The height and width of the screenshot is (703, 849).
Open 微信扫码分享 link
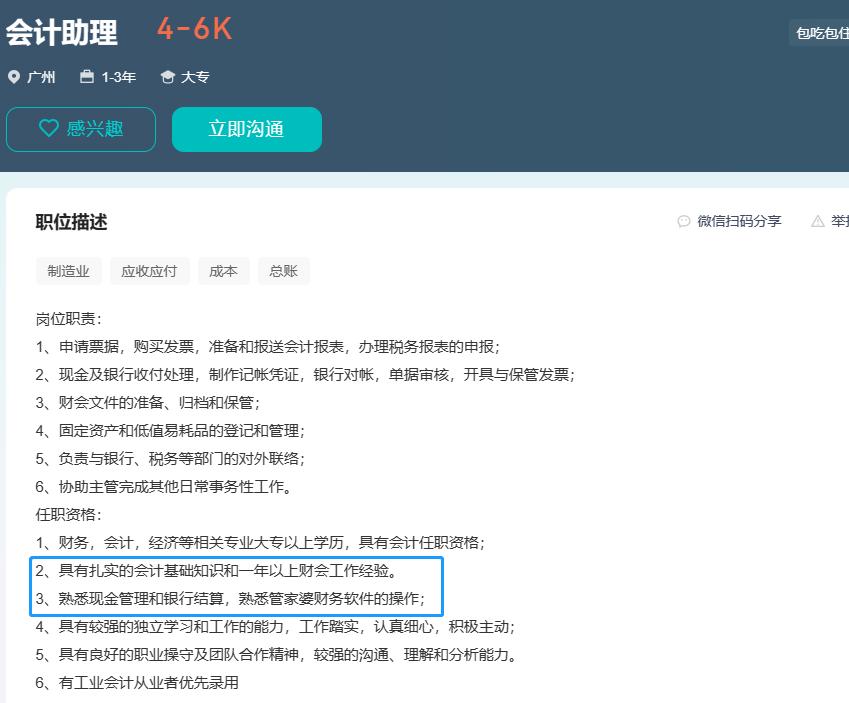point(739,221)
